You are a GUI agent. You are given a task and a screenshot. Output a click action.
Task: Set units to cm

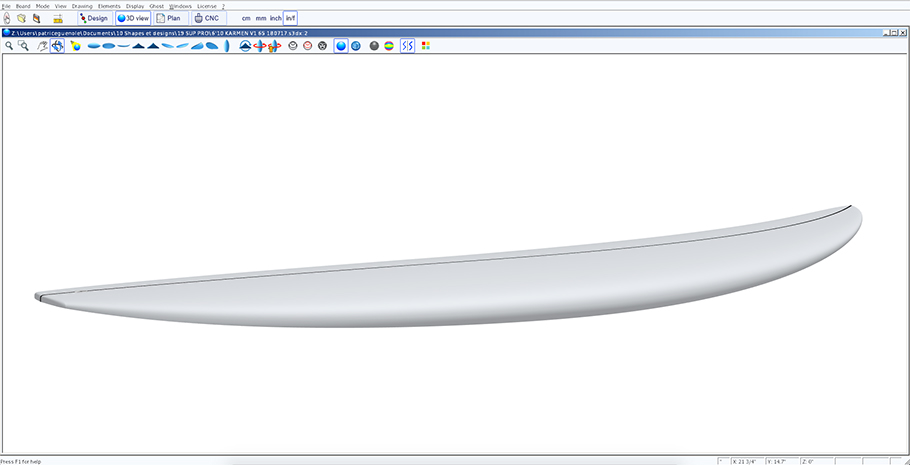[x=246, y=19]
